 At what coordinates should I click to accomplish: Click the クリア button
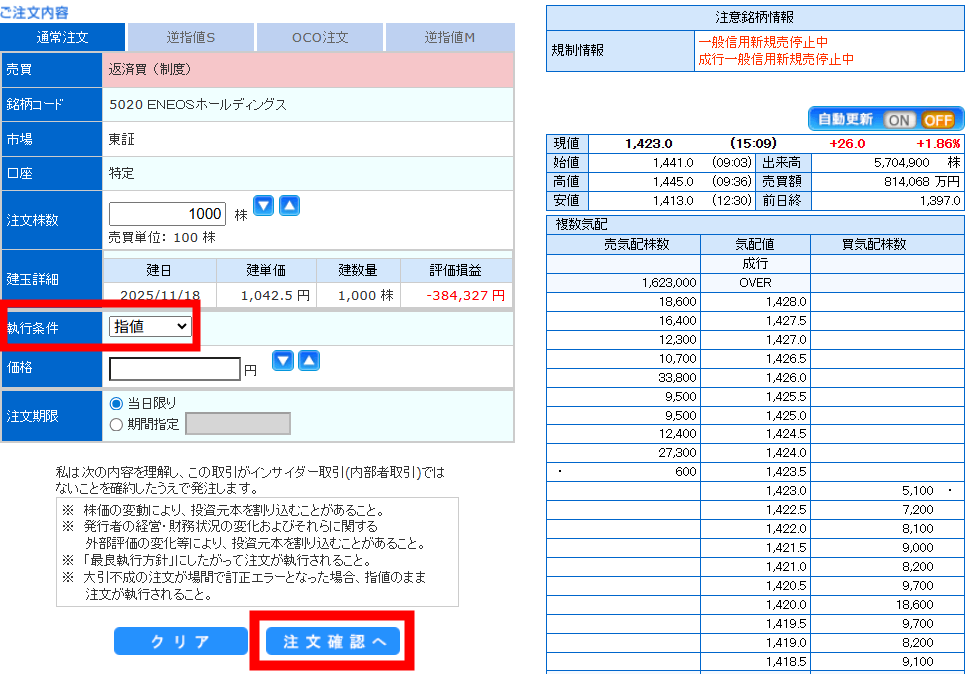180,642
